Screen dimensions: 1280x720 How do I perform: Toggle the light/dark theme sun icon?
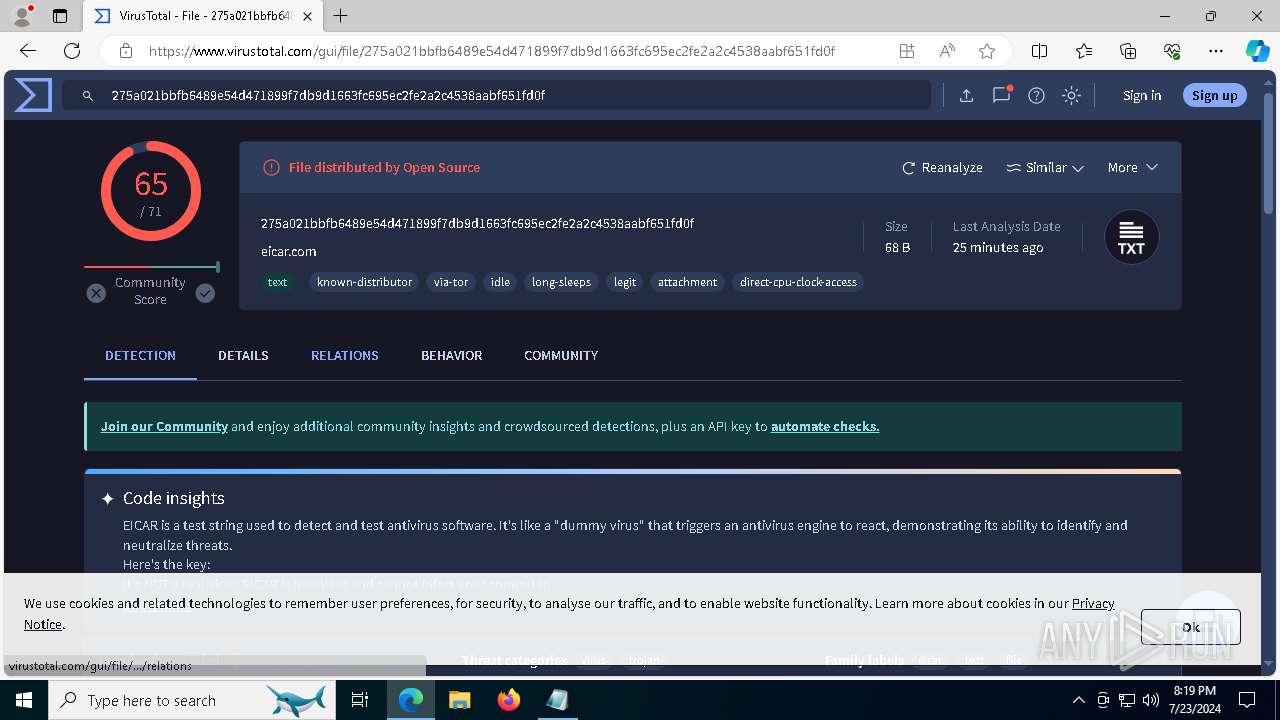1072,95
